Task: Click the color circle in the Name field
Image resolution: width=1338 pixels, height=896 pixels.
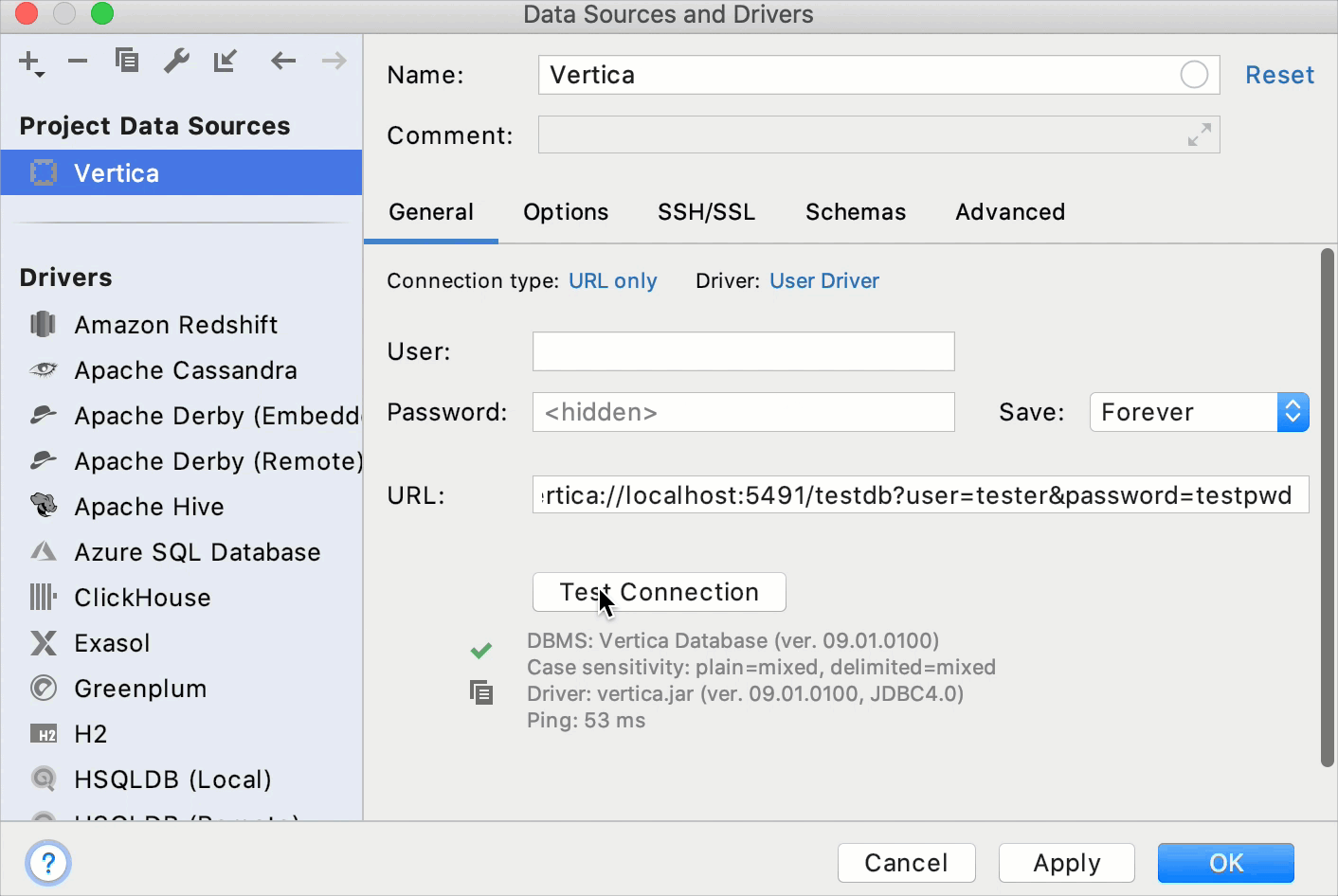Action: 1194,75
